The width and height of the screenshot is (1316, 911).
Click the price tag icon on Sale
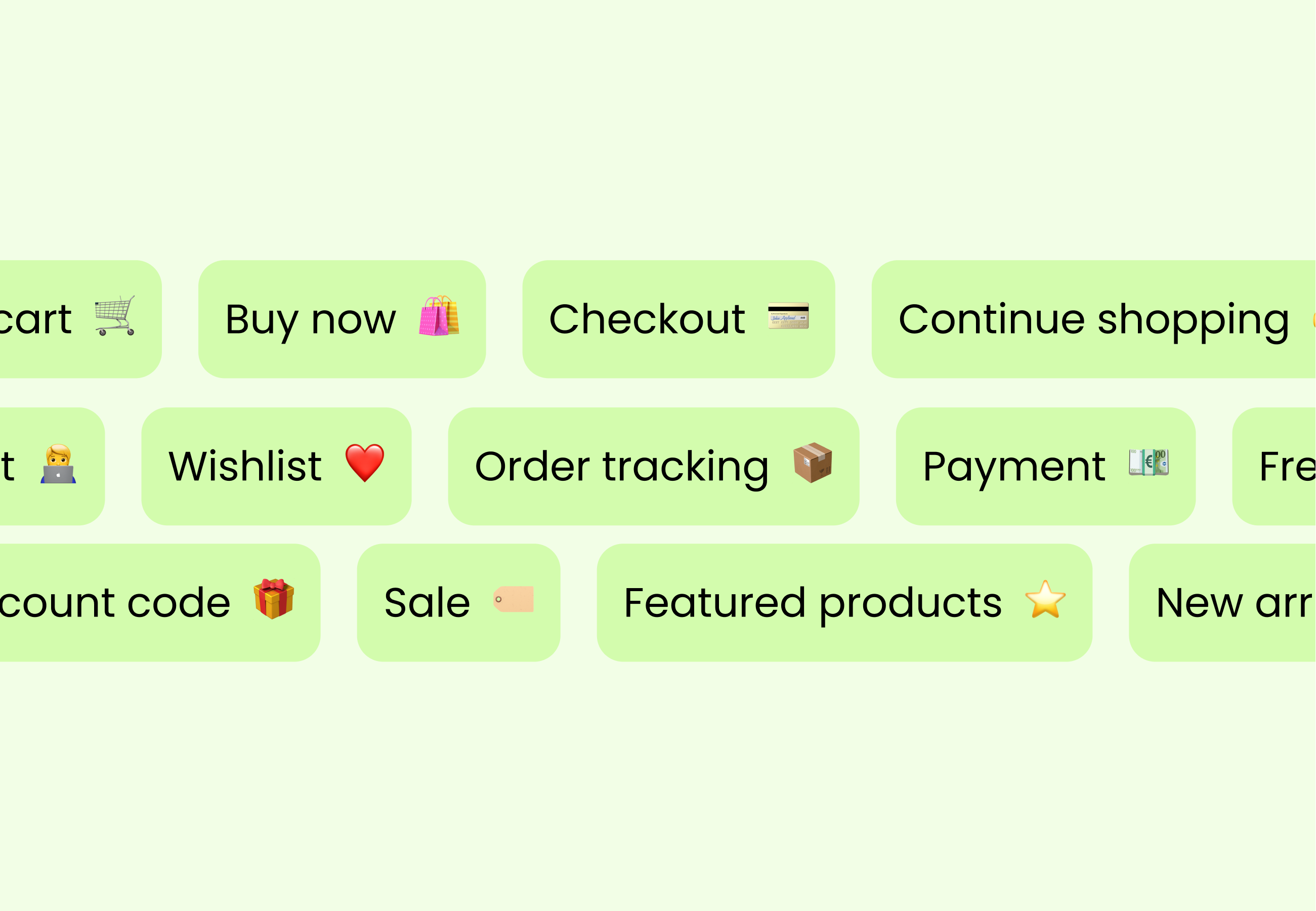(x=514, y=599)
